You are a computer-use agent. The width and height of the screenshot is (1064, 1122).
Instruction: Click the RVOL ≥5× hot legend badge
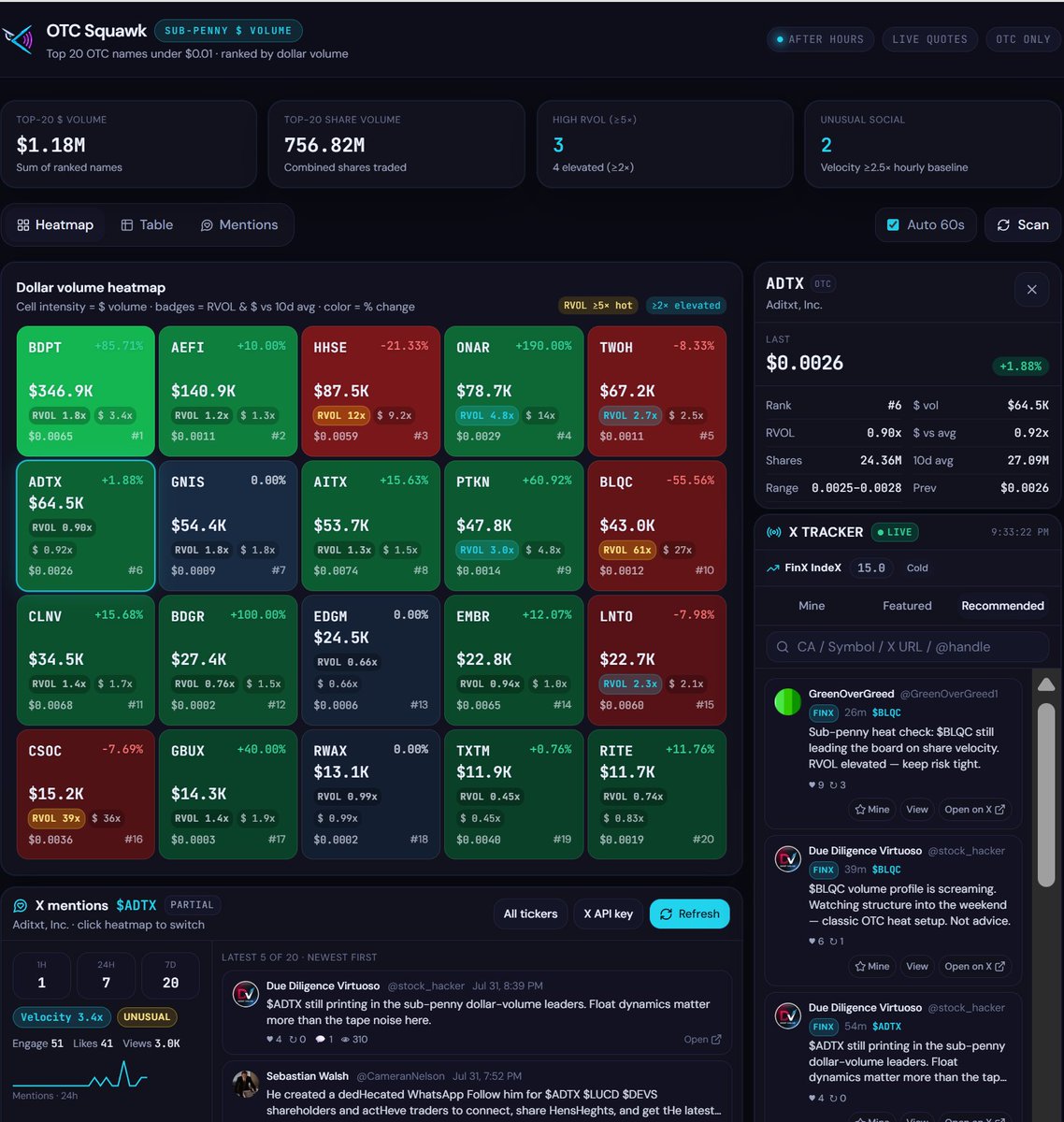(x=597, y=306)
